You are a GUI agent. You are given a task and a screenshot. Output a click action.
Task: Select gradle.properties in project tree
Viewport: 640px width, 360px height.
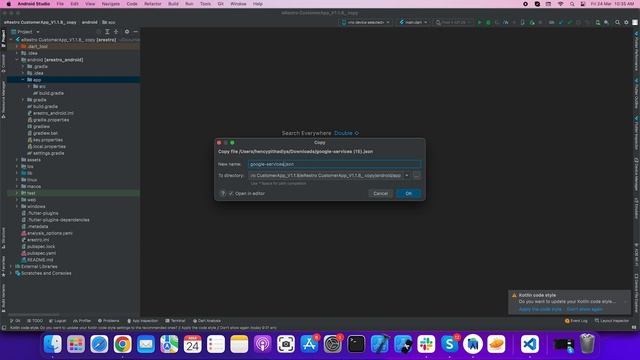click(x=48, y=120)
